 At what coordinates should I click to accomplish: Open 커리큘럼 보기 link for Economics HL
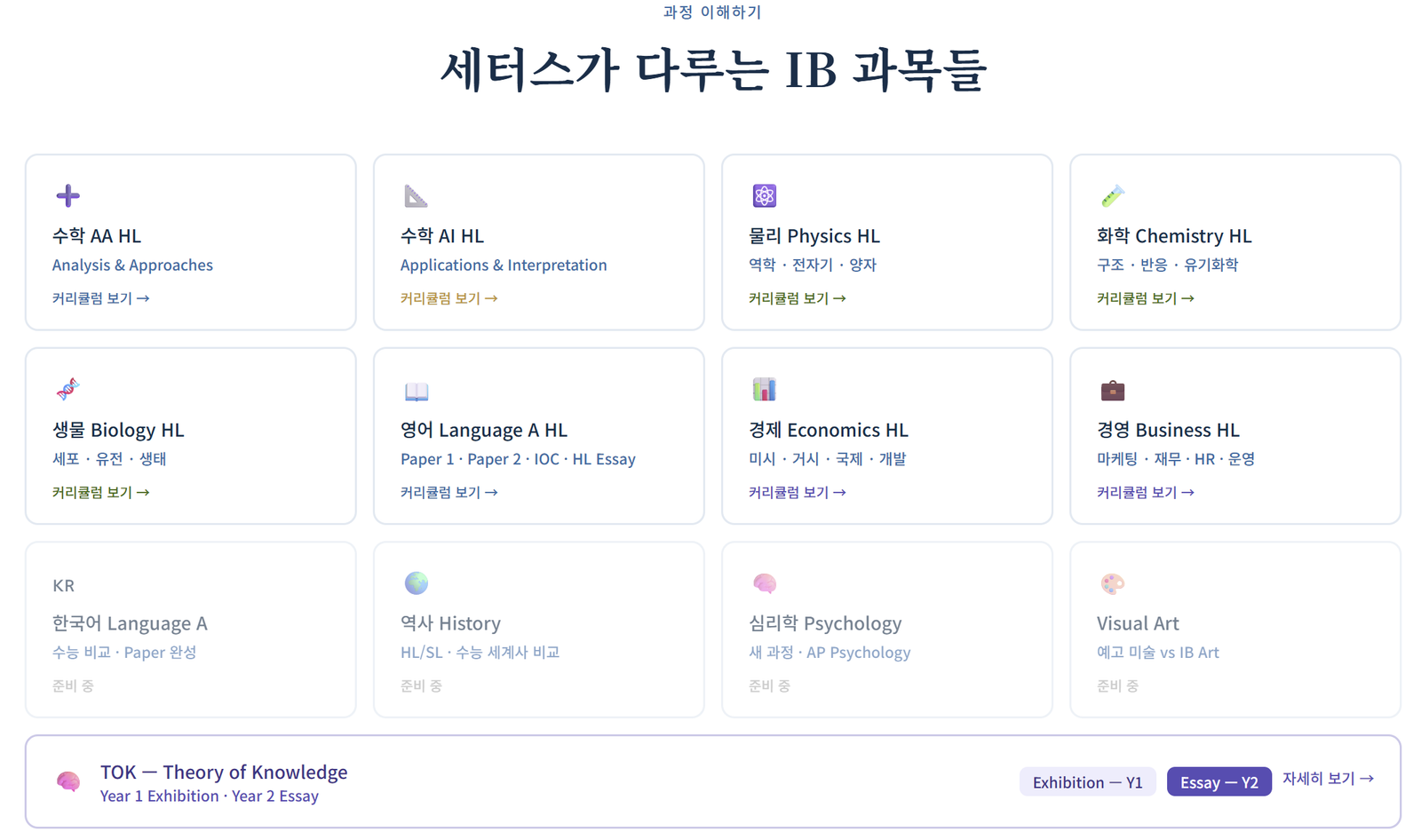(x=797, y=492)
